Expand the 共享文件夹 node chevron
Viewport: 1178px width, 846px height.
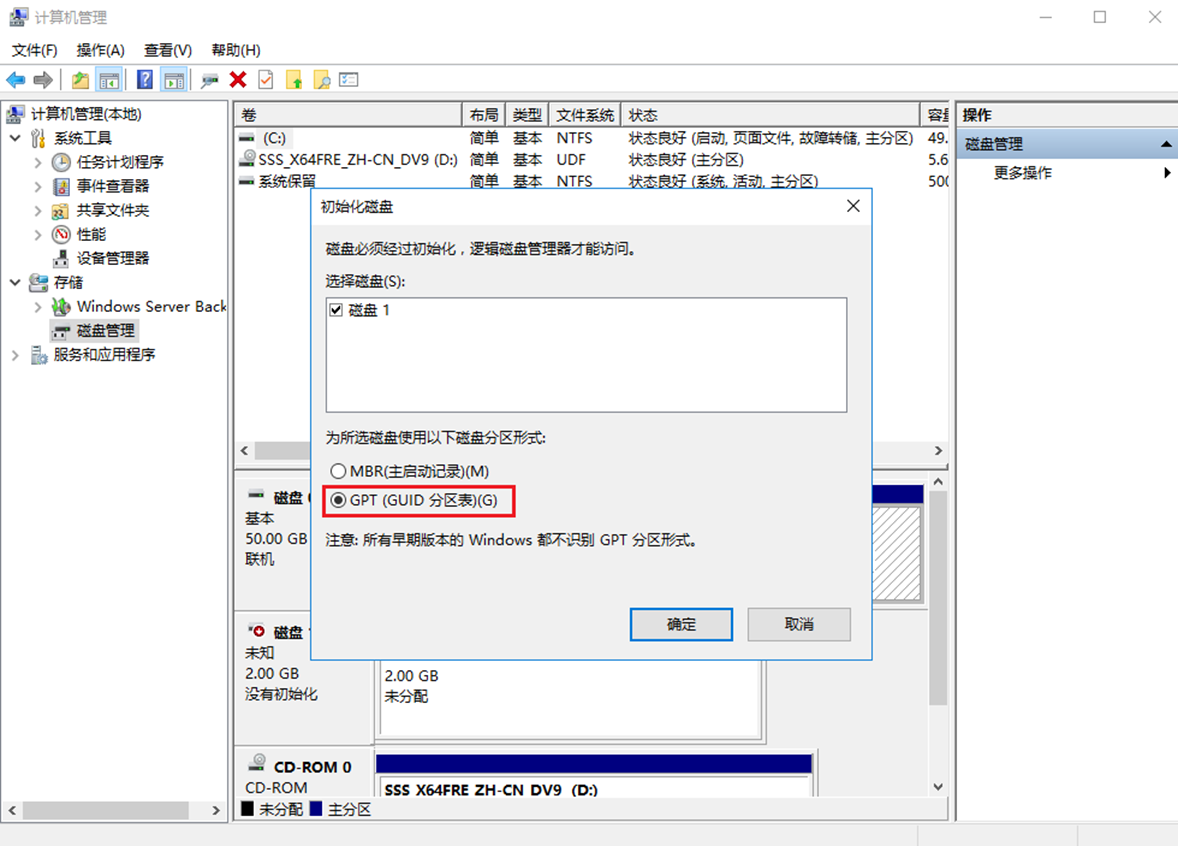(x=38, y=210)
